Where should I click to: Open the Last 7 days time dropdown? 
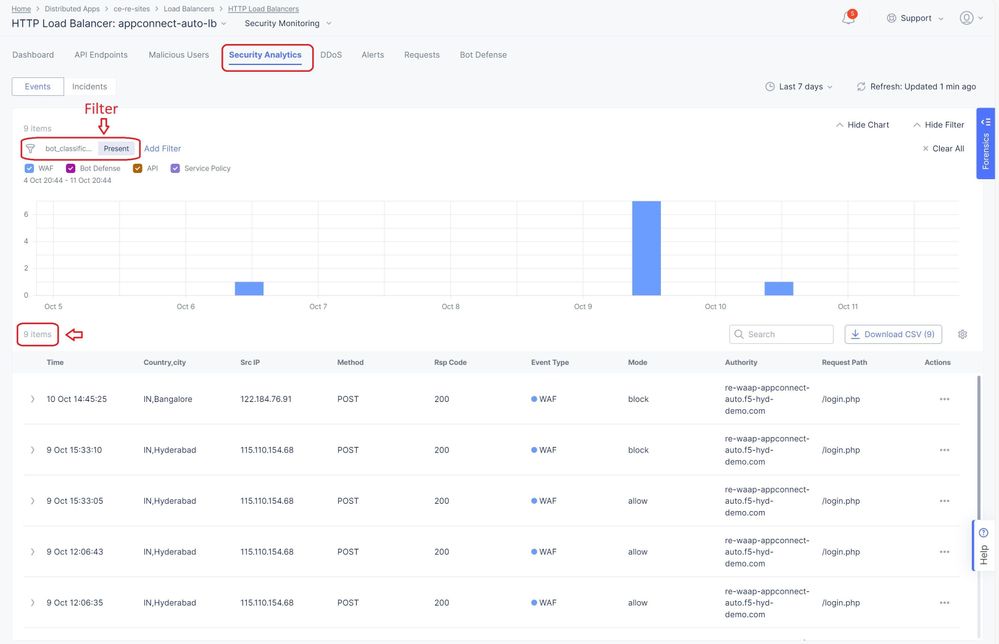799,87
